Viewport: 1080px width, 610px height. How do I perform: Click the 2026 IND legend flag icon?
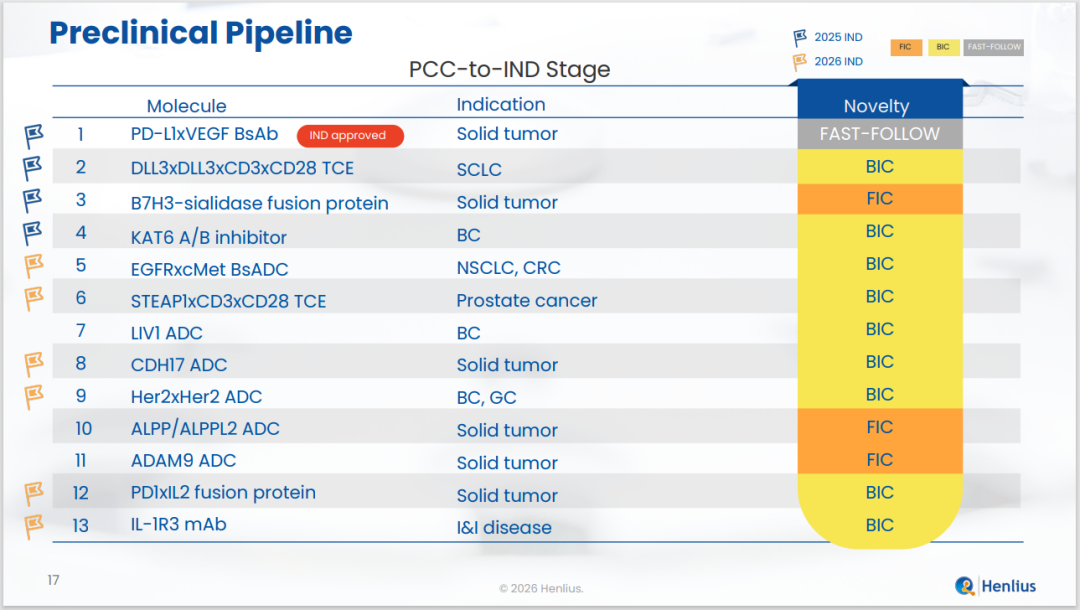(x=800, y=62)
